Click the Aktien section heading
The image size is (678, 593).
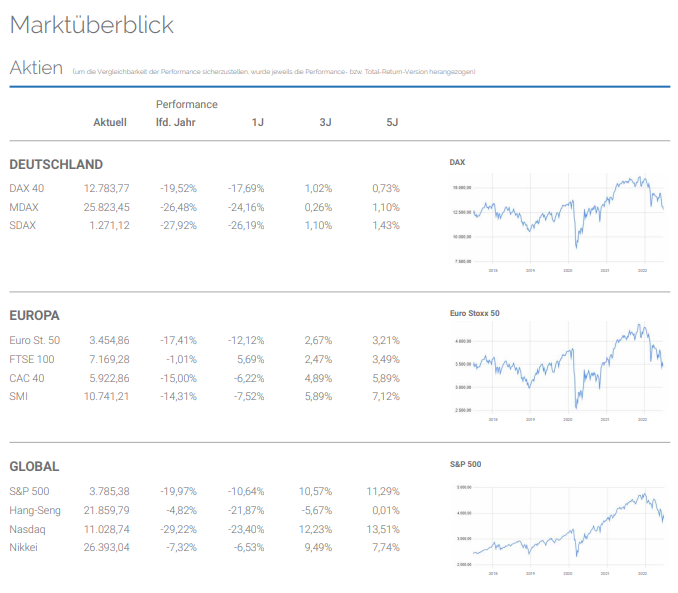[x=36, y=68]
